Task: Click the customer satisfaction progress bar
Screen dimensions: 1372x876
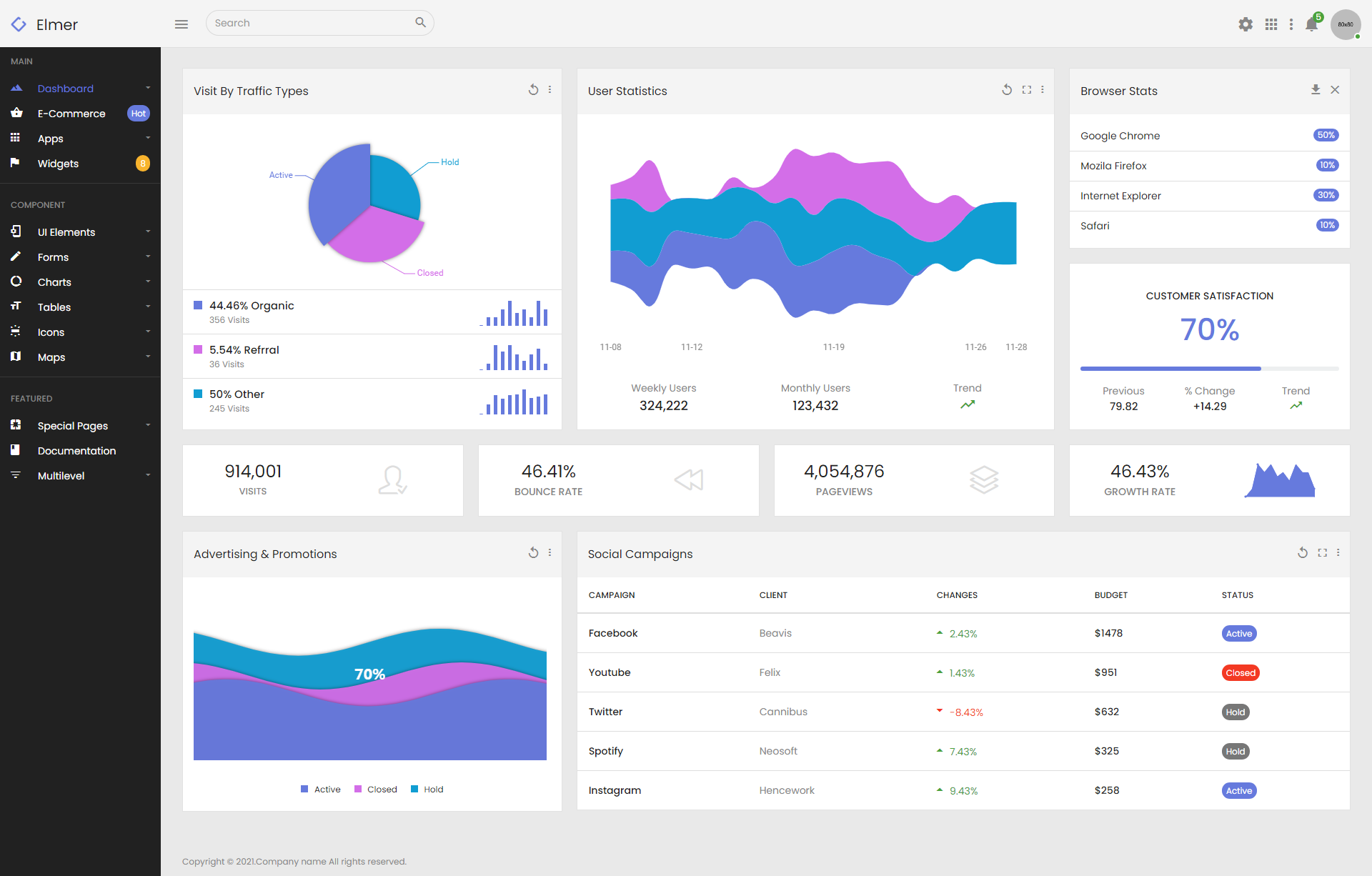Action: click(x=1209, y=369)
